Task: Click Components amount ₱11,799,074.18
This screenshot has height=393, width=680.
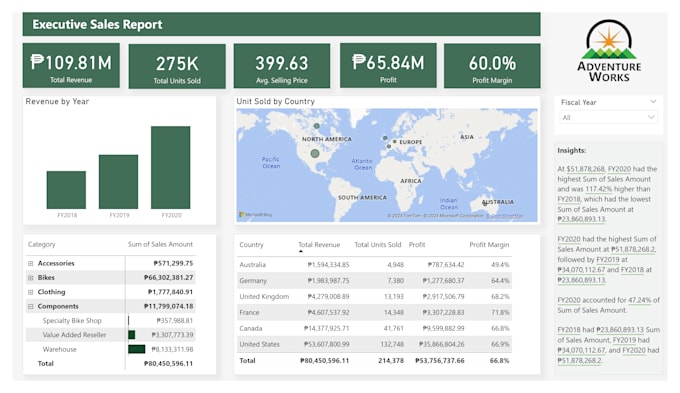Action: click(x=169, y=306)
